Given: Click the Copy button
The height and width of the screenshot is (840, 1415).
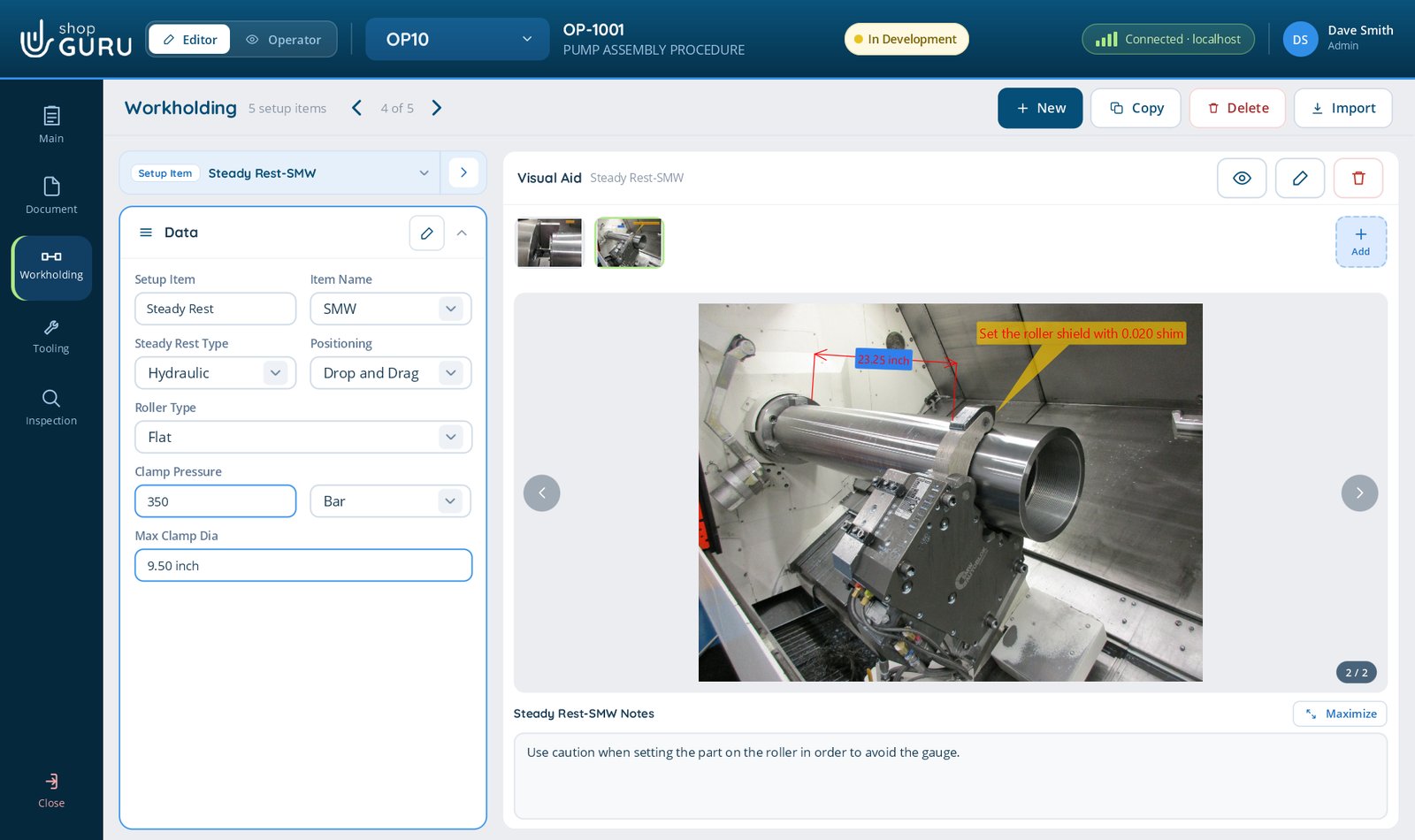Looking at the screenshot, I should 1136,108.
